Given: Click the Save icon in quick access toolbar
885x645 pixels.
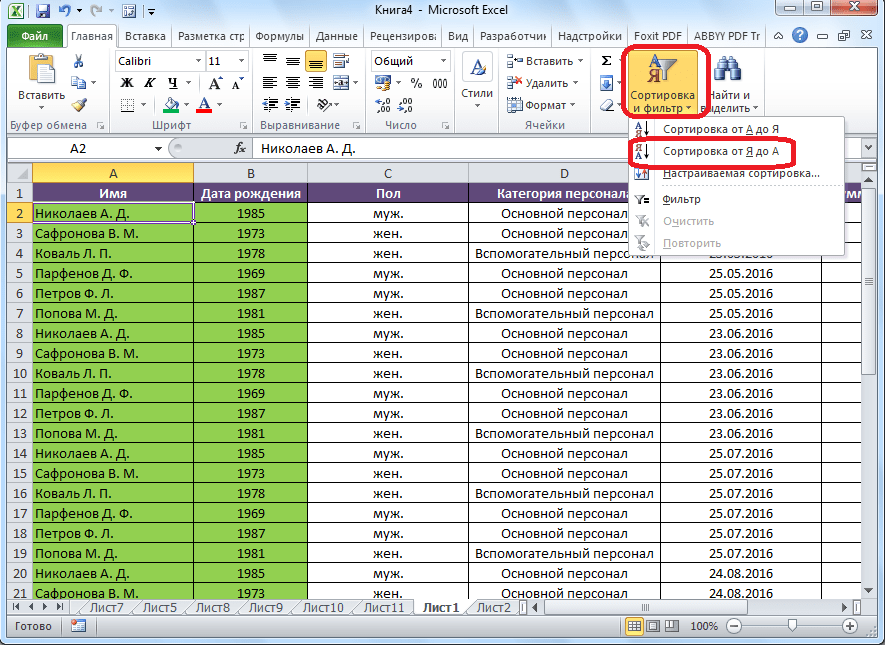Looking at the screenshot, I should 43,12.
